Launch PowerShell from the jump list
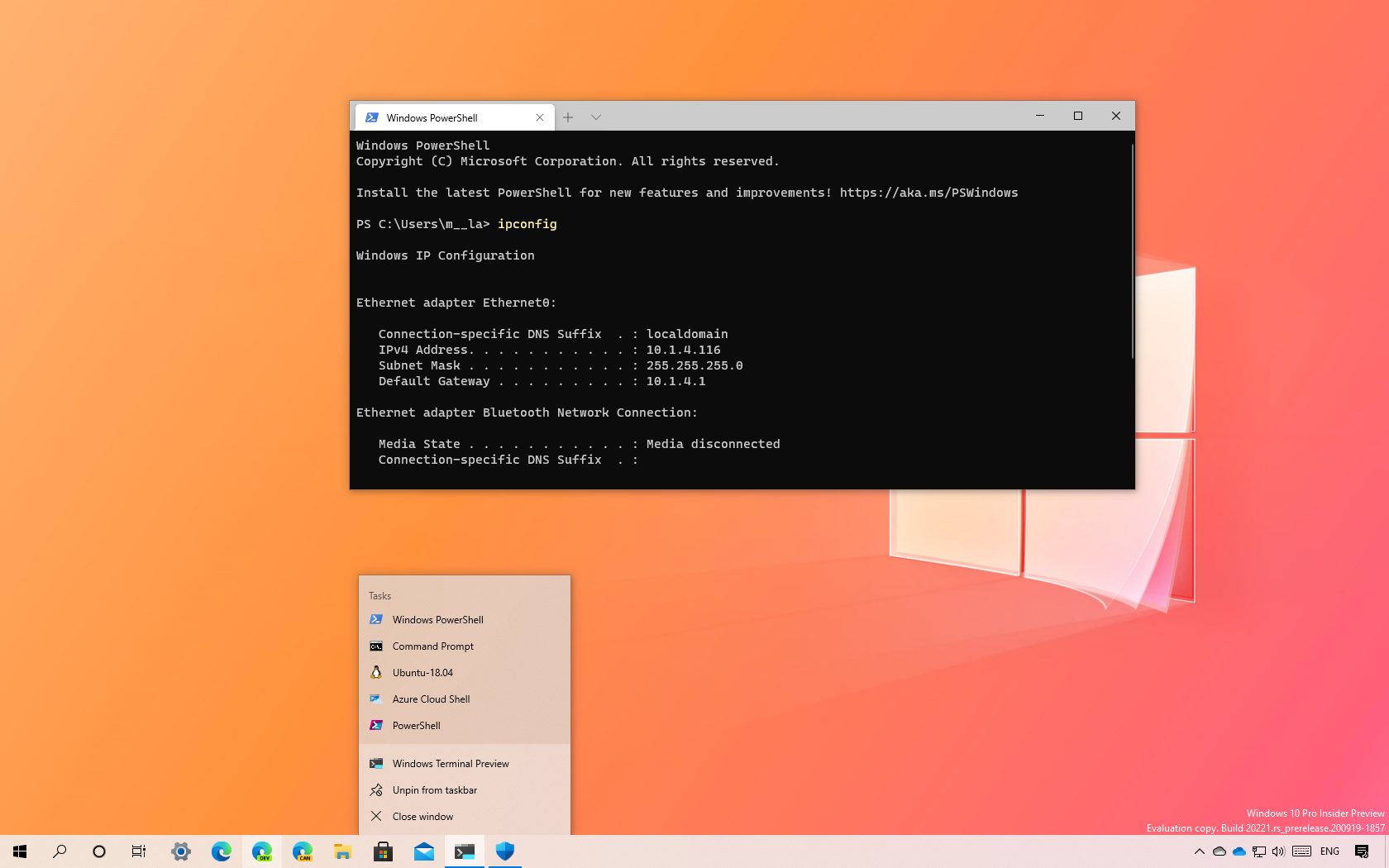The height and width of the screenshot is (868, 1389). pos(416,726)
